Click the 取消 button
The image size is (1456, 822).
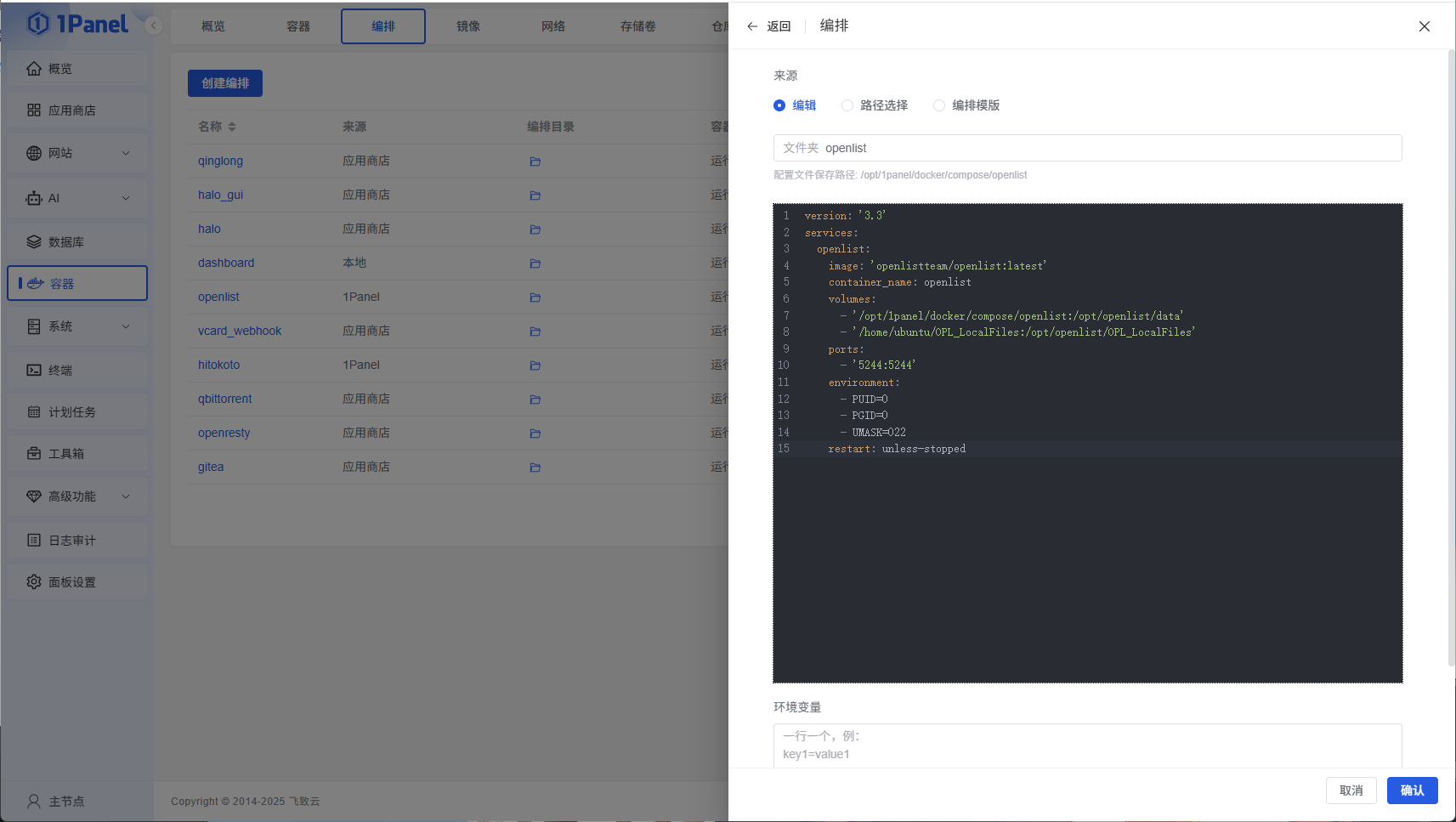[x=1351, y=791]
